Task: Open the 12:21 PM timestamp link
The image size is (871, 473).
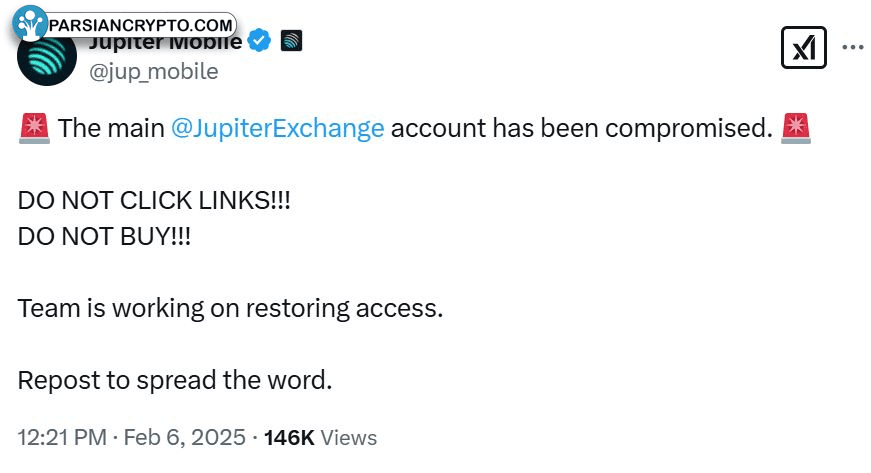Action: pyautogui.click(x=62, y=437)
